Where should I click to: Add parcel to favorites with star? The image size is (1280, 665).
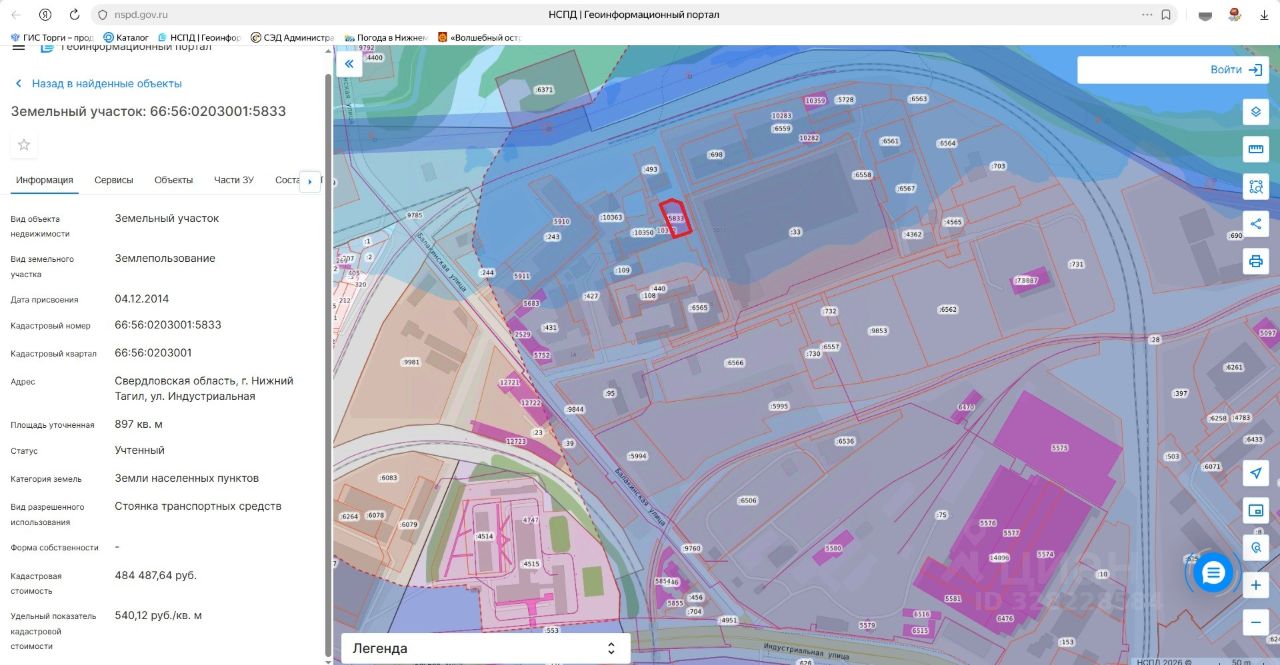click(x=24, y=145)
